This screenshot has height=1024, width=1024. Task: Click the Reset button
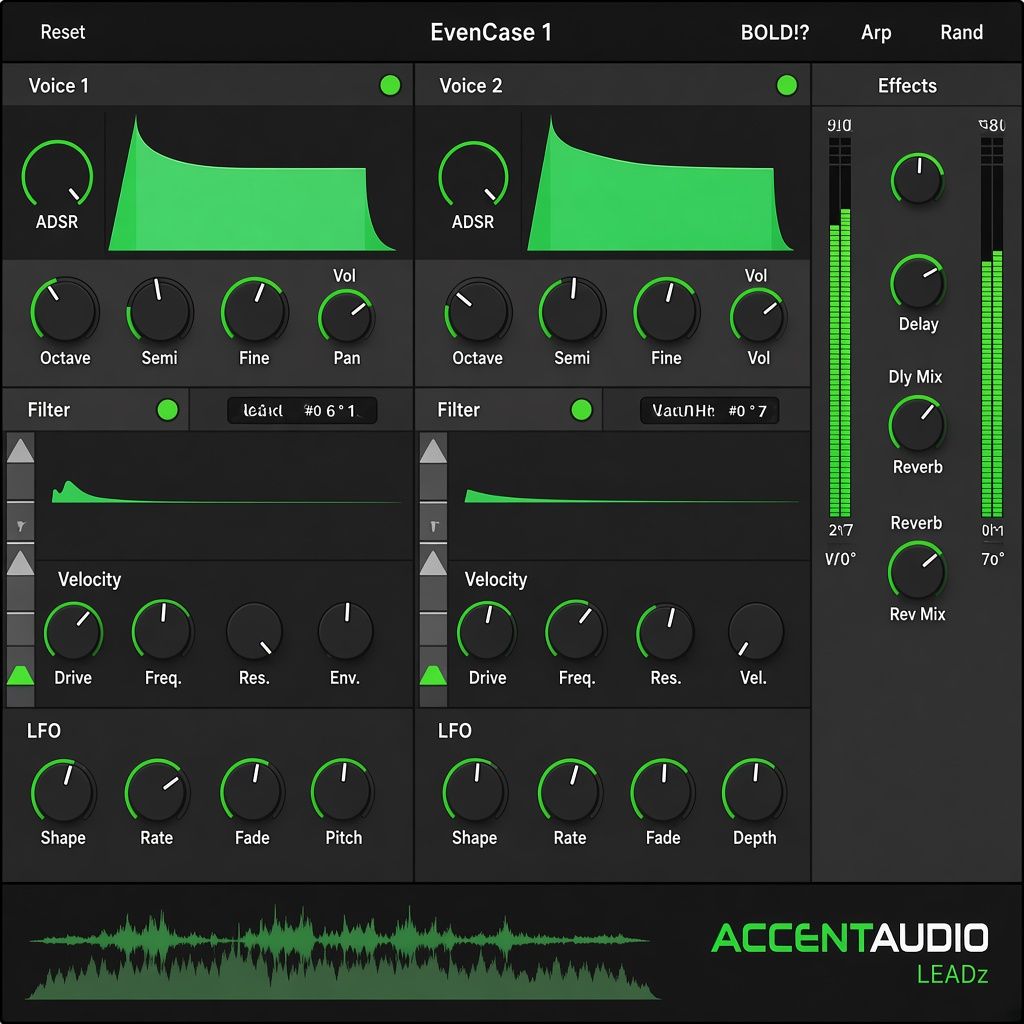63,32
